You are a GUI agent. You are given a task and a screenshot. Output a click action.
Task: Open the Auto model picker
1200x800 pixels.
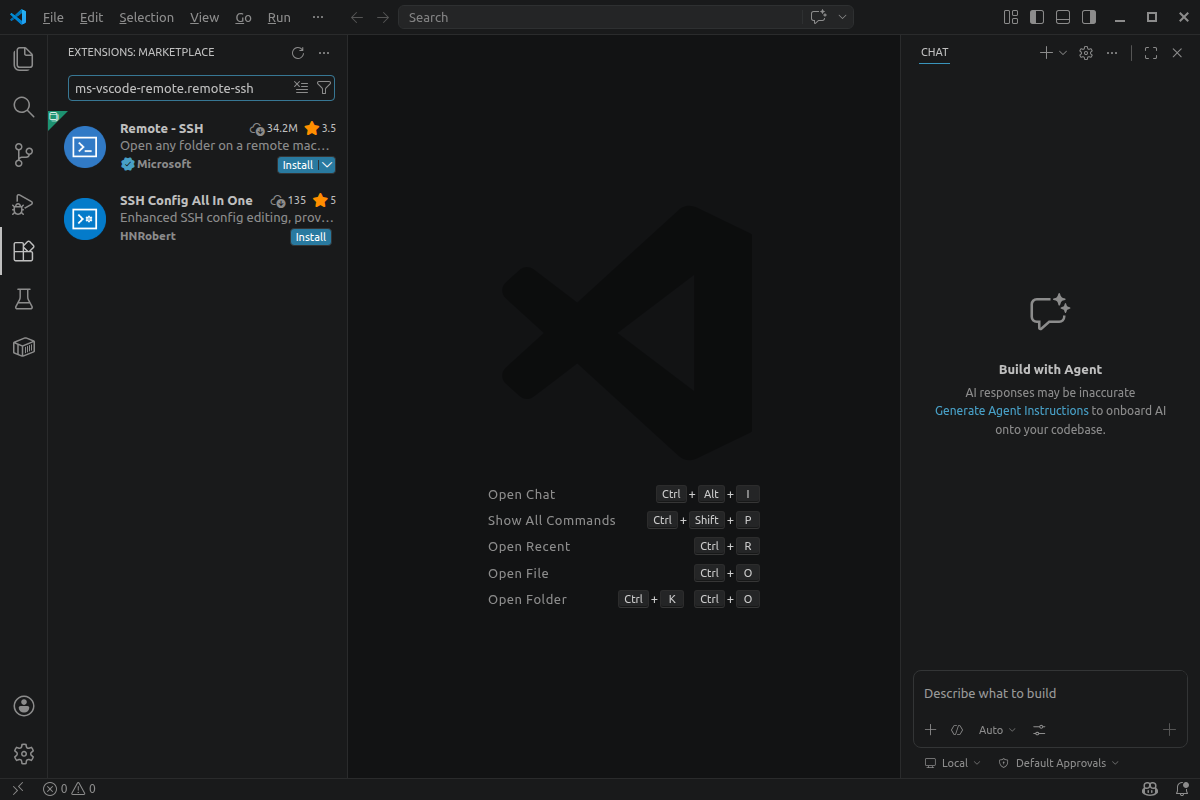[997, 730]
